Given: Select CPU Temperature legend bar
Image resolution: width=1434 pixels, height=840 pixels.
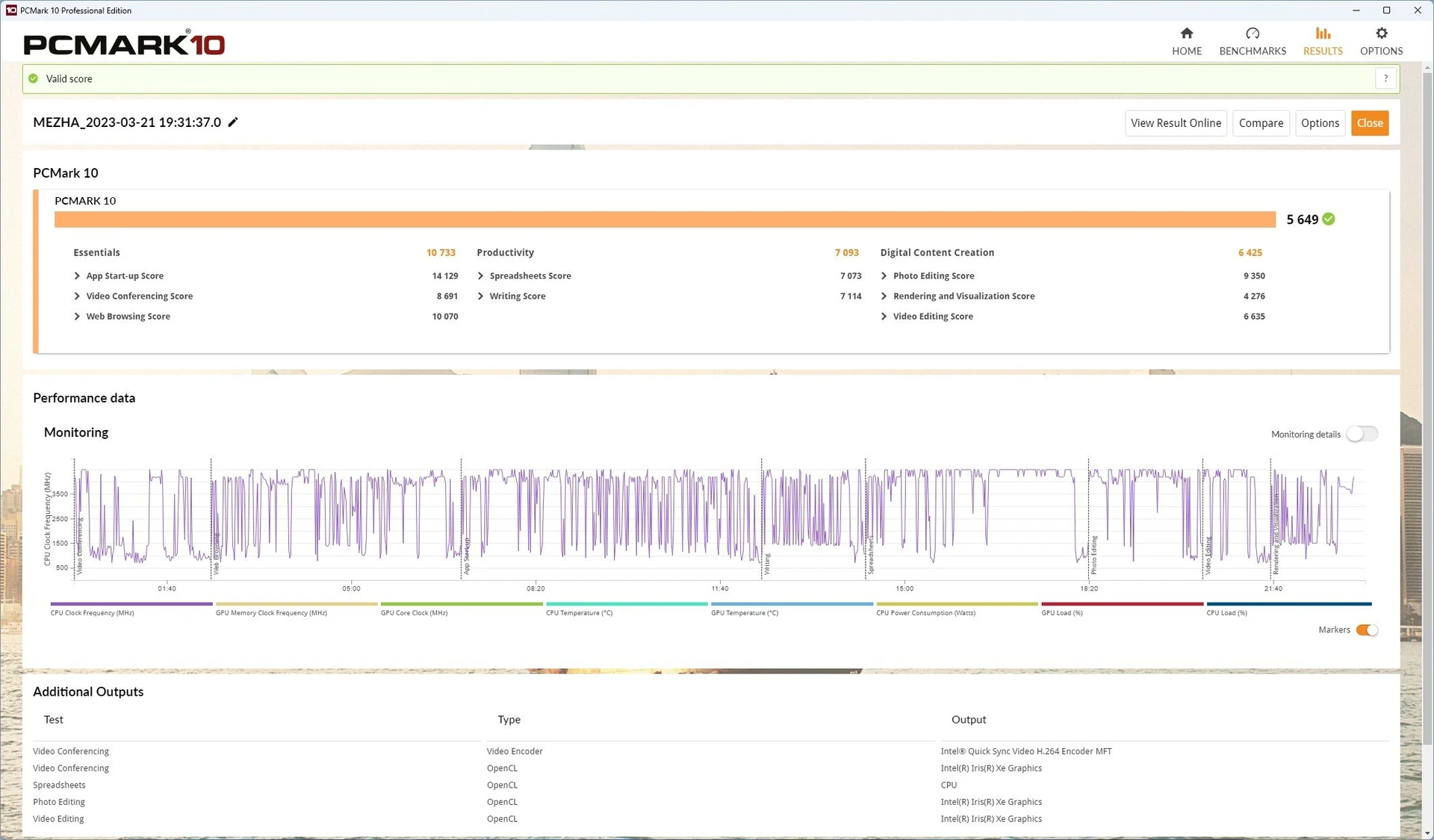Looking at the screenshot, I should (x=627, y=603).
